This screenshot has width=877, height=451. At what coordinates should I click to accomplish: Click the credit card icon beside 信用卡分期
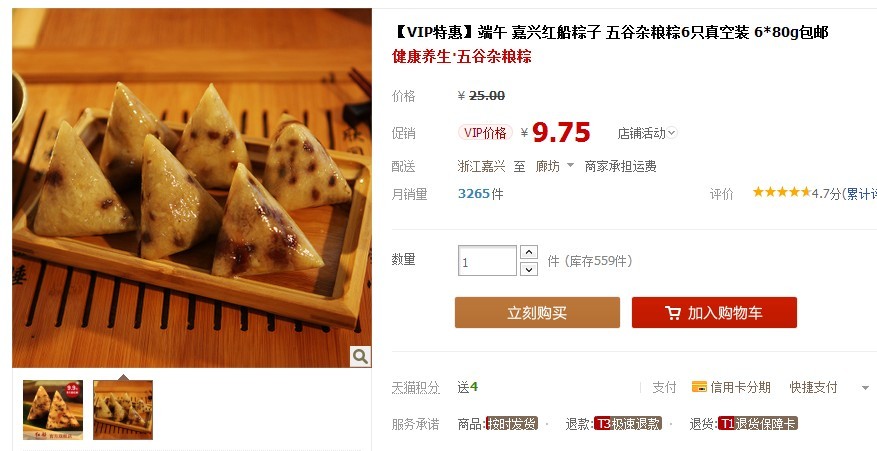pyautogui.click(x=699, y=387)
